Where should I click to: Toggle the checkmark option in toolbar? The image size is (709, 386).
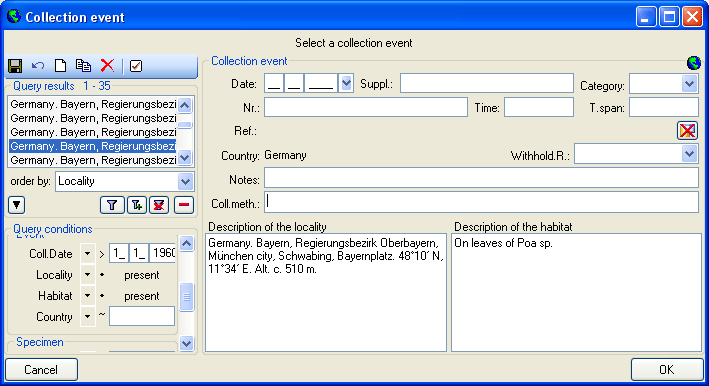[136, 66]
